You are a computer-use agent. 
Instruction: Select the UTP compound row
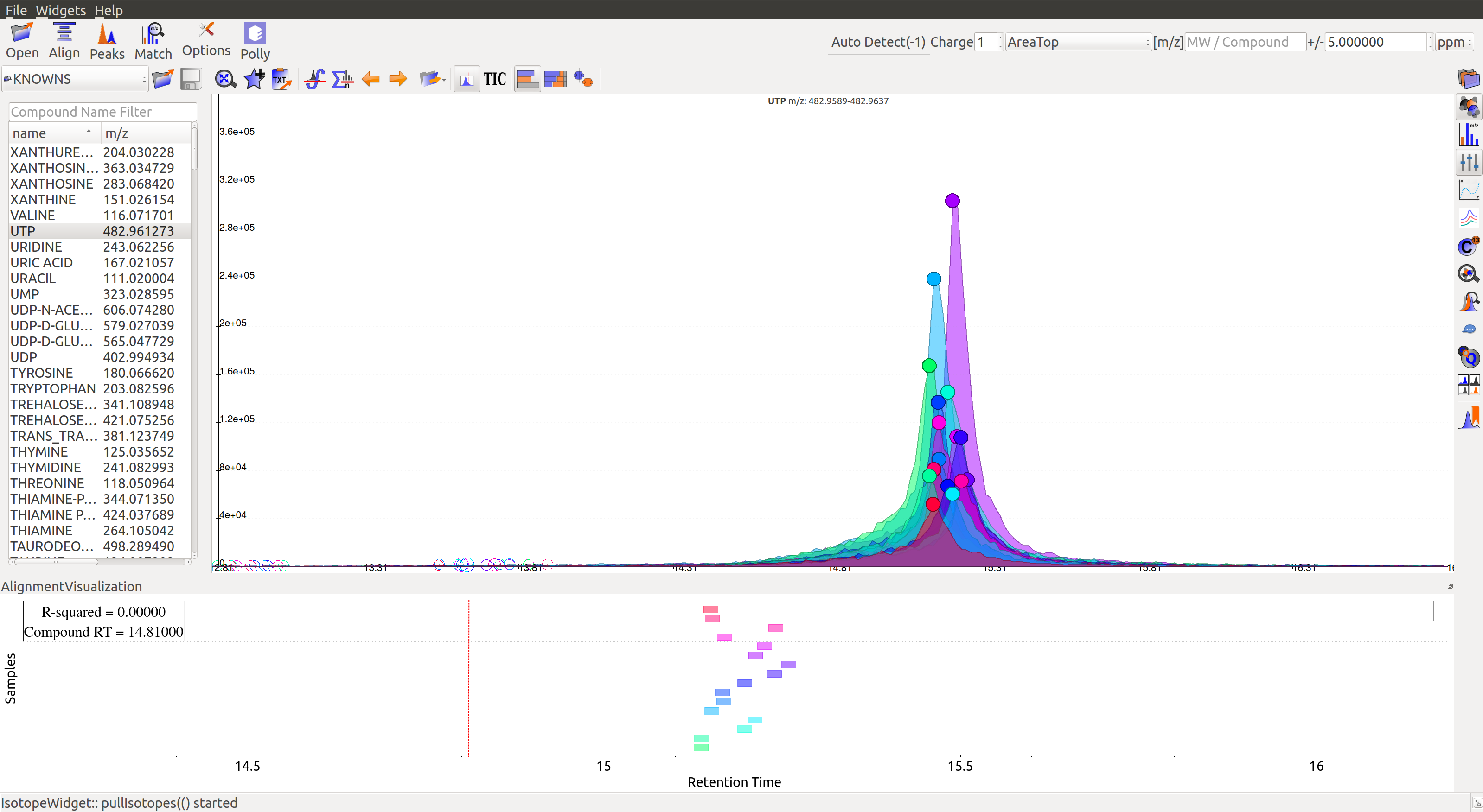pyautogui.click(x=100, y=231)
